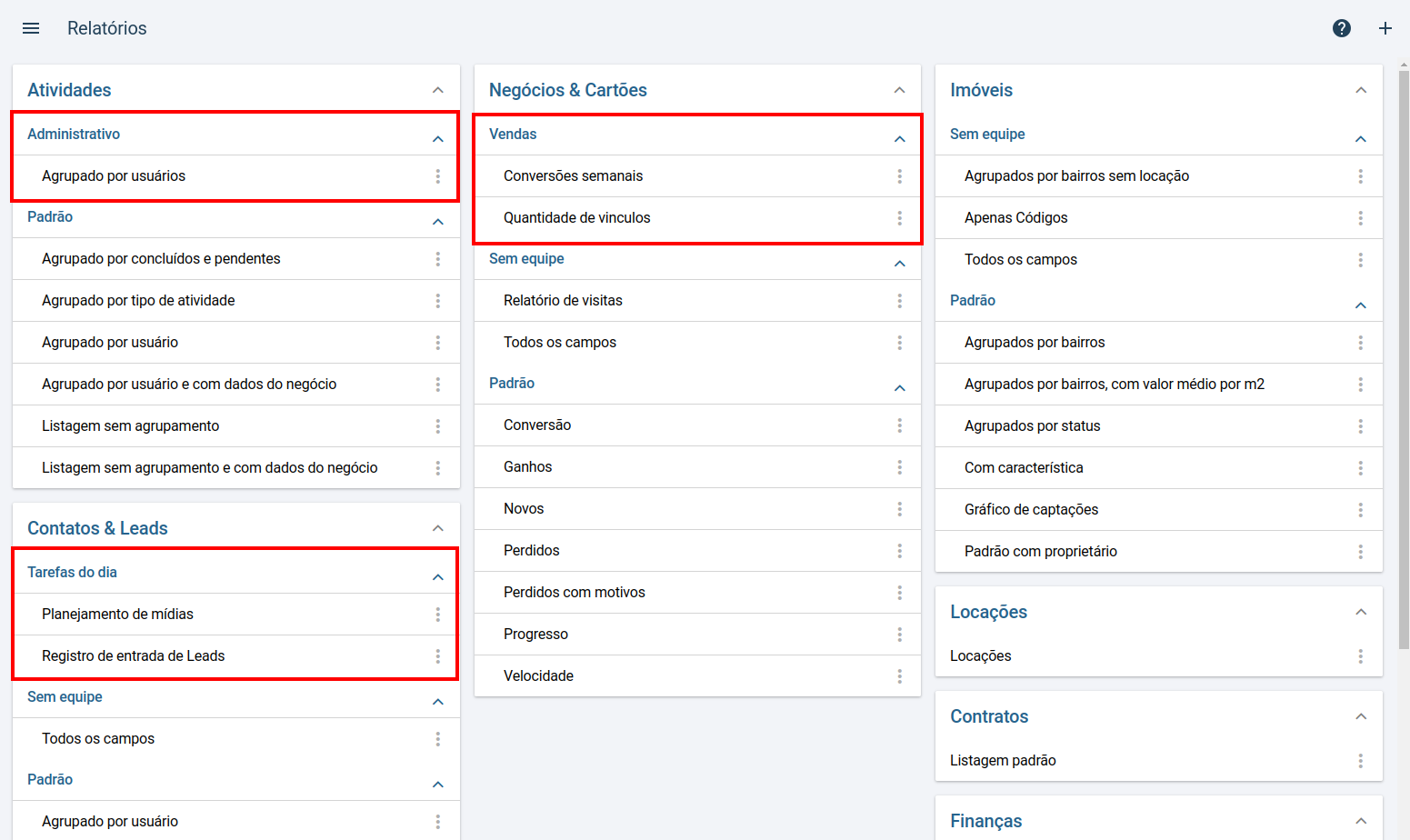Collapse the Finanças panel
Image resolution: width=1410 pixels, height=840 pixels.
(x=1361, y=821)
